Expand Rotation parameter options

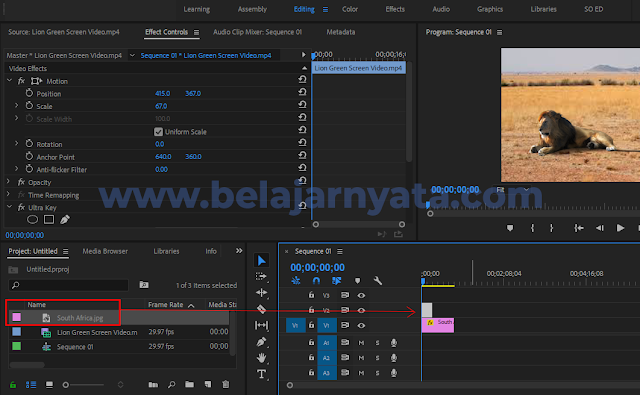coord(16,143)
